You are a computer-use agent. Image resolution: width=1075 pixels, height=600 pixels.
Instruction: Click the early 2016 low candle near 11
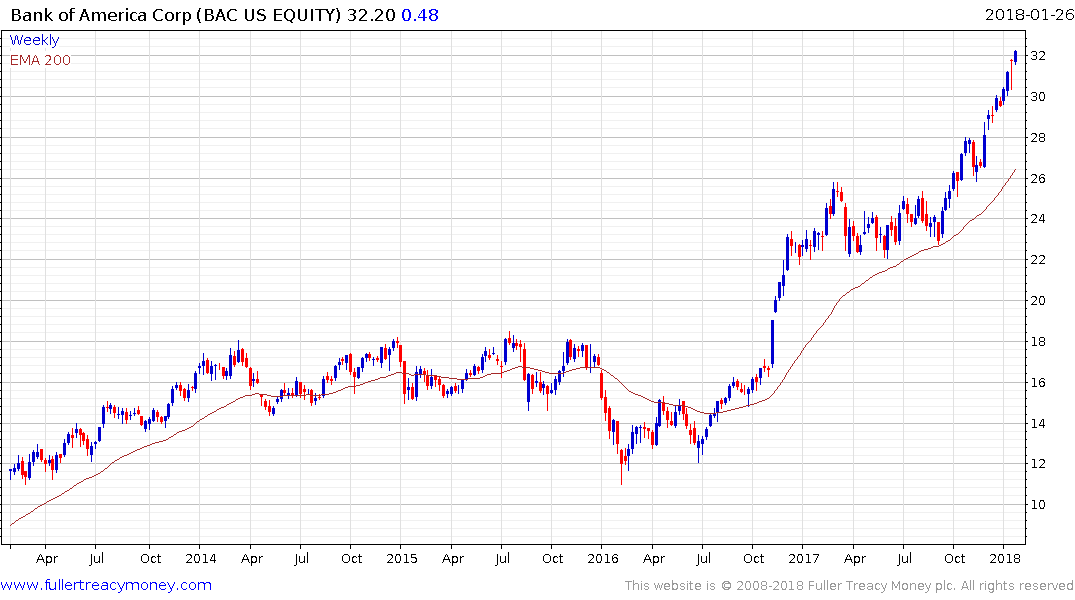pyautogui.click(x=622, y=467)
